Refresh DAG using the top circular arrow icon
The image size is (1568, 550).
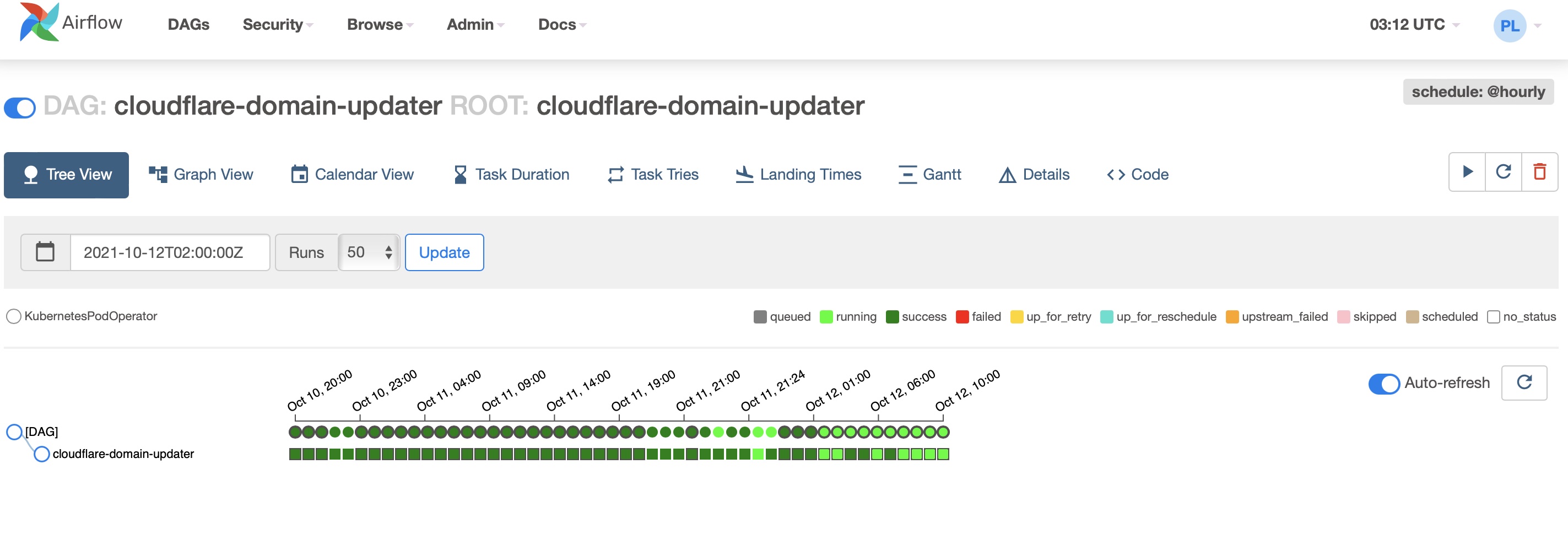(1504, 172)
